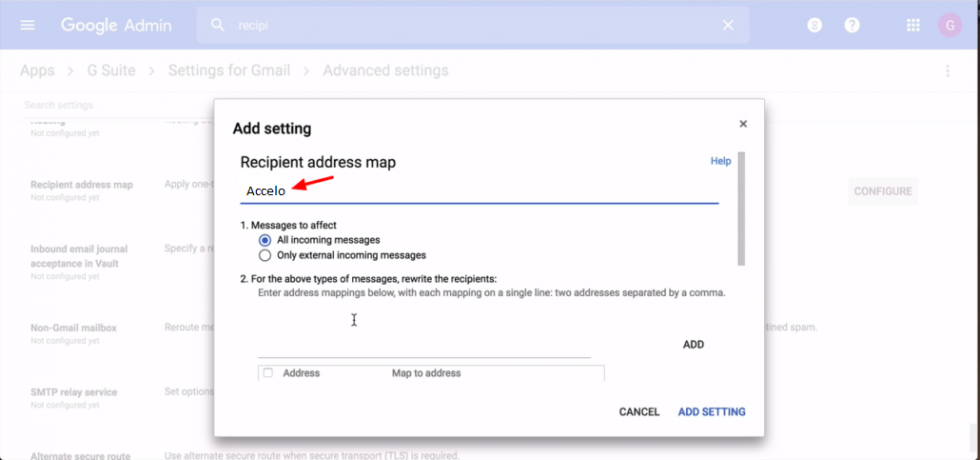Open the hamburger main menu
The image size is (980, 460).
[x=27, y=25]
